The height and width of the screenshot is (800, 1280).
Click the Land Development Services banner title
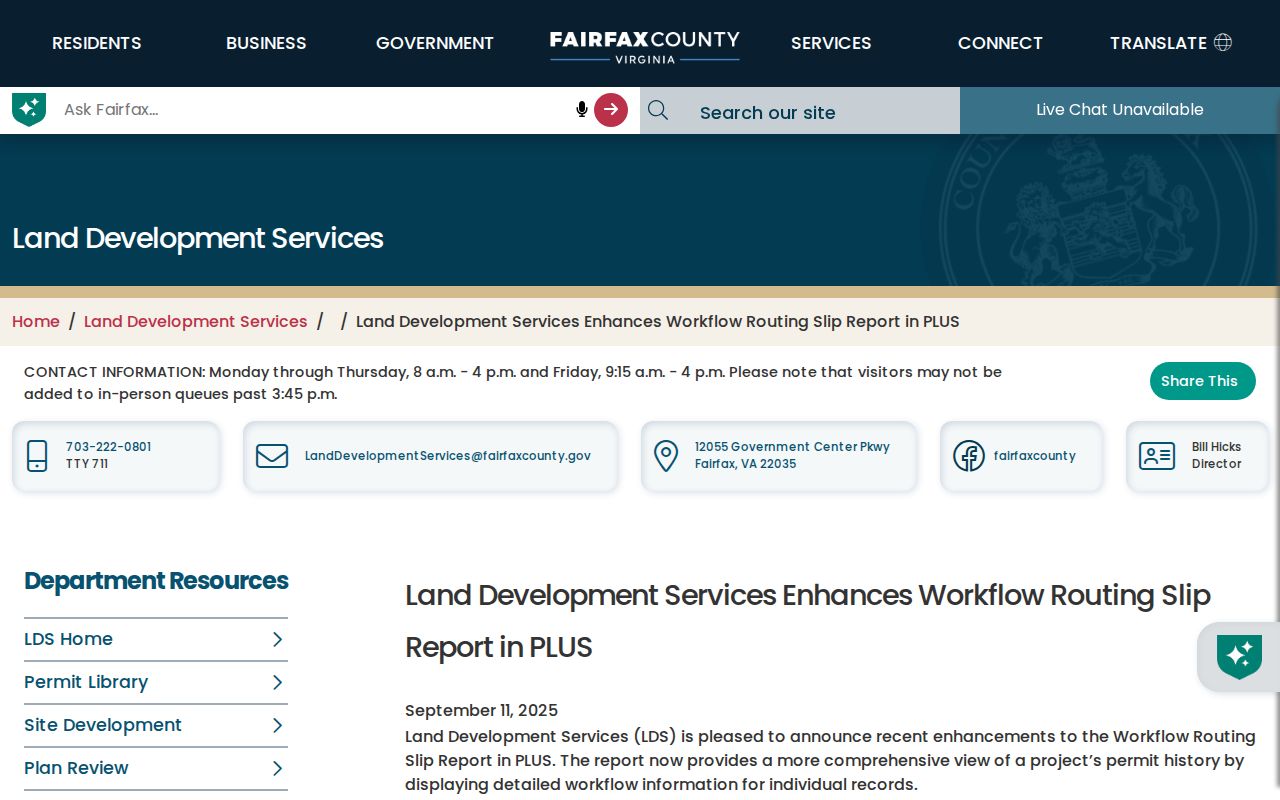(198, 238)
